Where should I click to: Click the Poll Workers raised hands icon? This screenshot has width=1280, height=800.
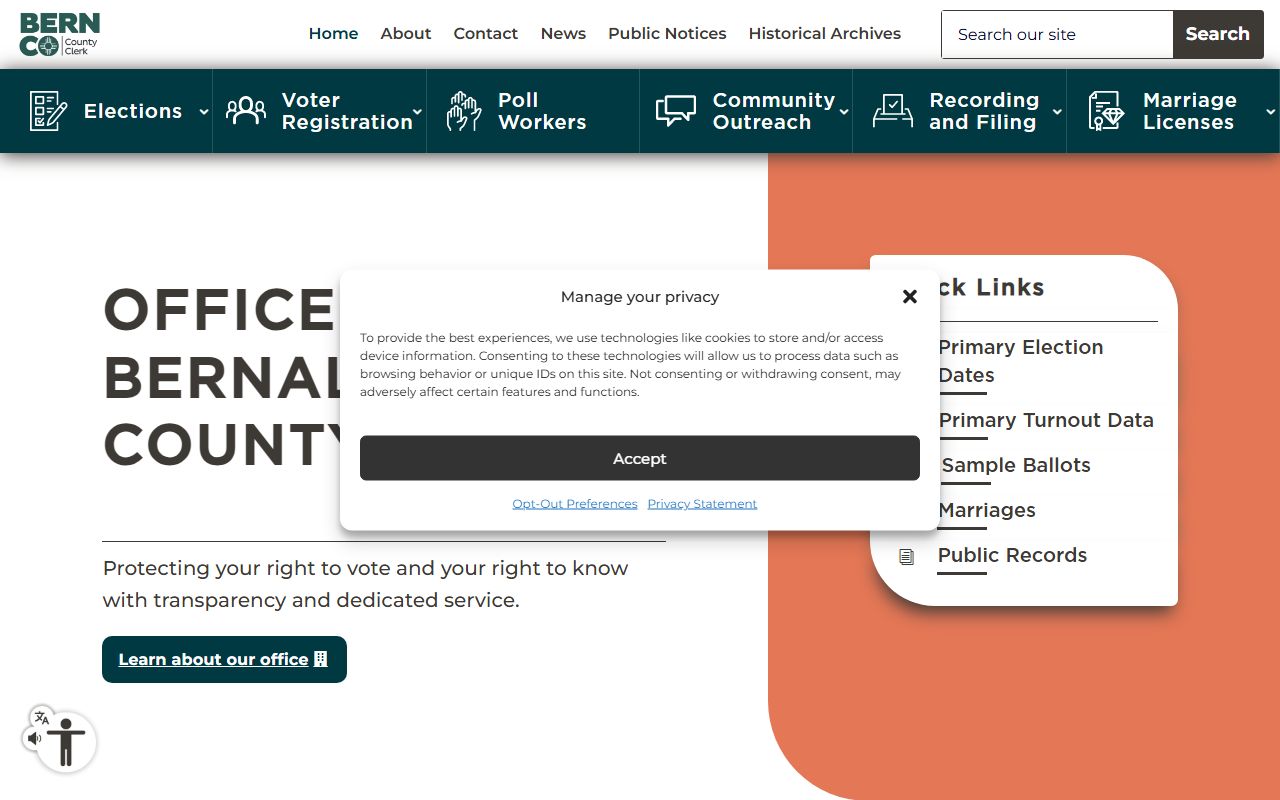(463, 111)
